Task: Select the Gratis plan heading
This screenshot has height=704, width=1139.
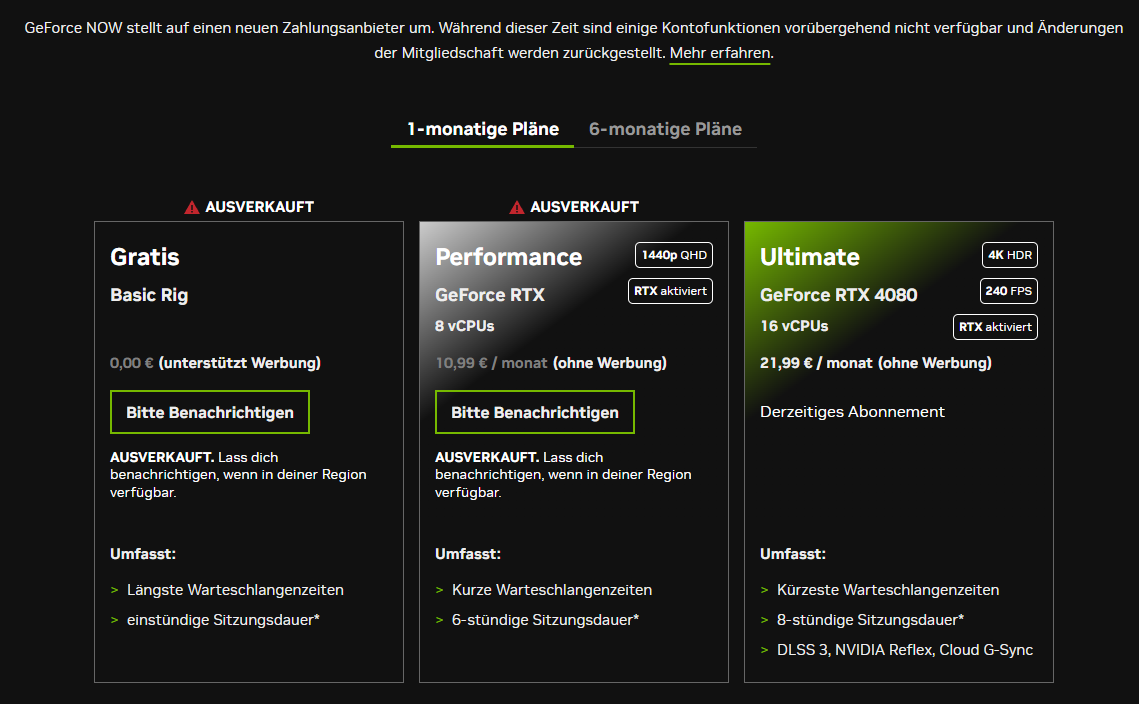Action: pos(145,256)
